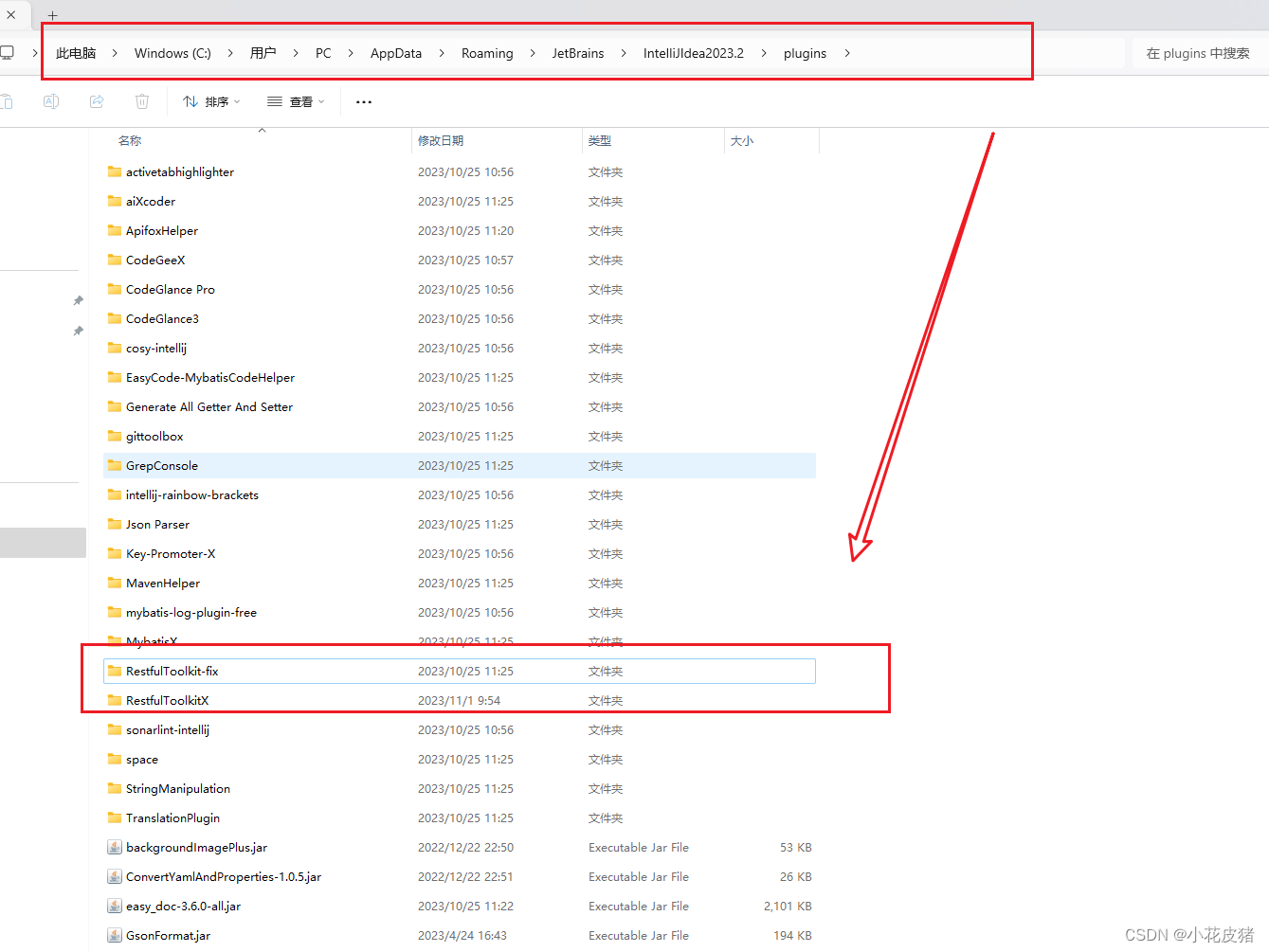
Task: Click AppData breadcrumb segment
Action: point(396,53)
